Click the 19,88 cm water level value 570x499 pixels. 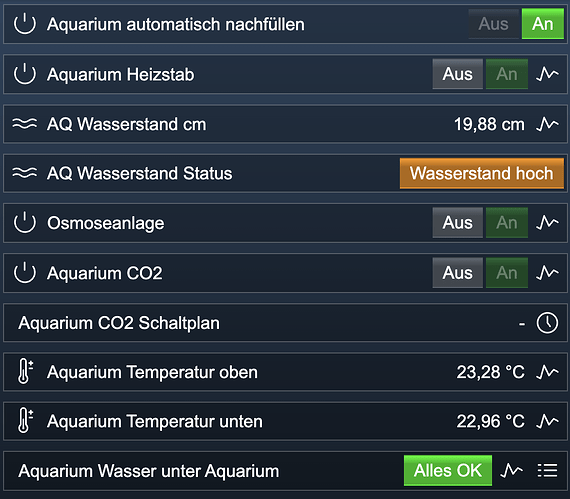489,124
